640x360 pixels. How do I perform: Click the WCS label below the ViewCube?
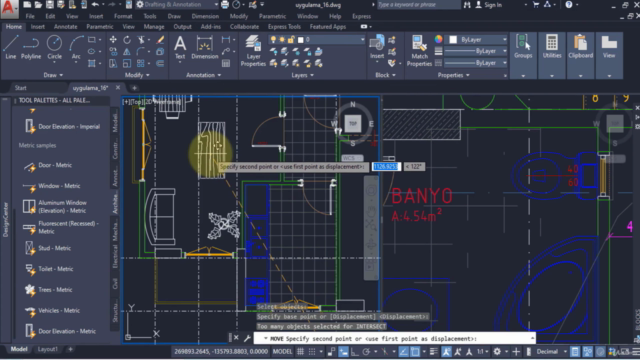[352, 158]
